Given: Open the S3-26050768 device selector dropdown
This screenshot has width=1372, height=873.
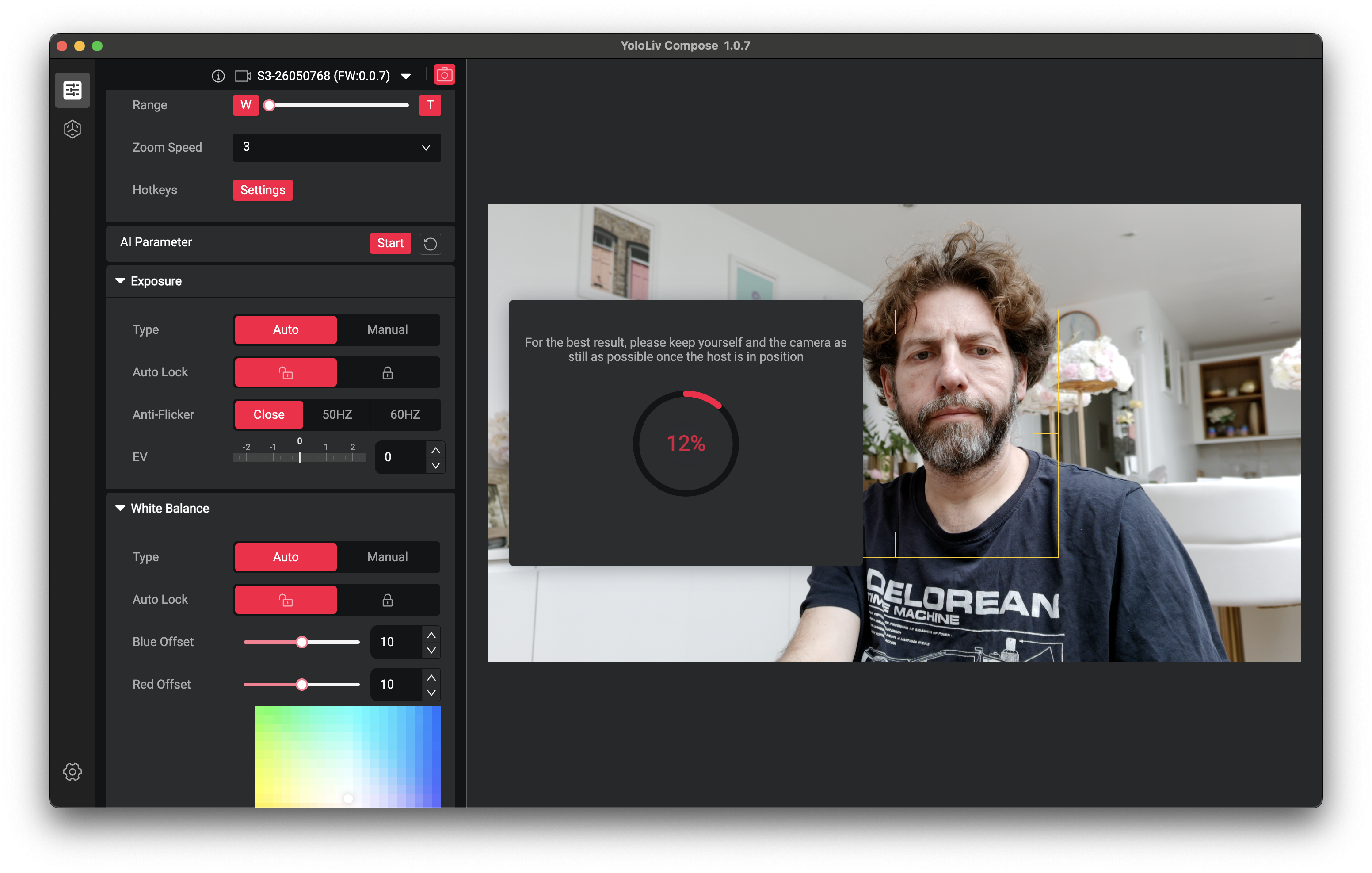Looking at the screenshot, I should 406,77.
